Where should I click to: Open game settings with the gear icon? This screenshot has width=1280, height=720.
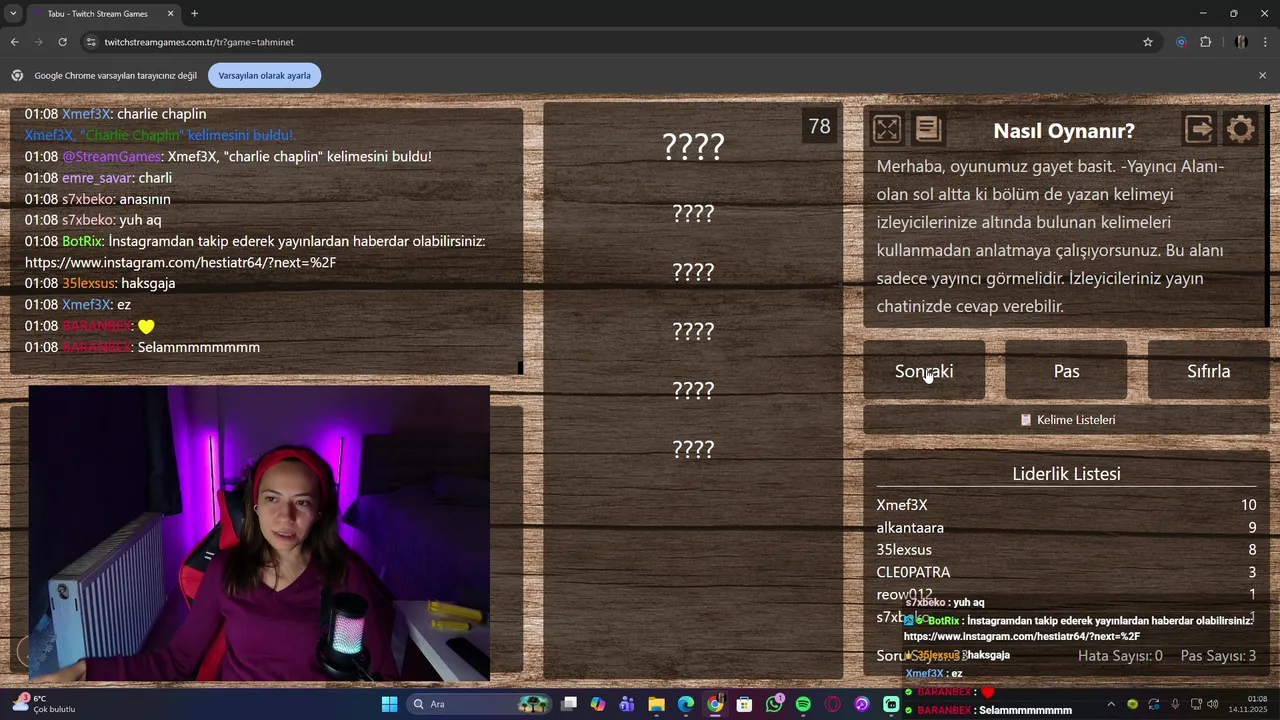coord(1240,129)
